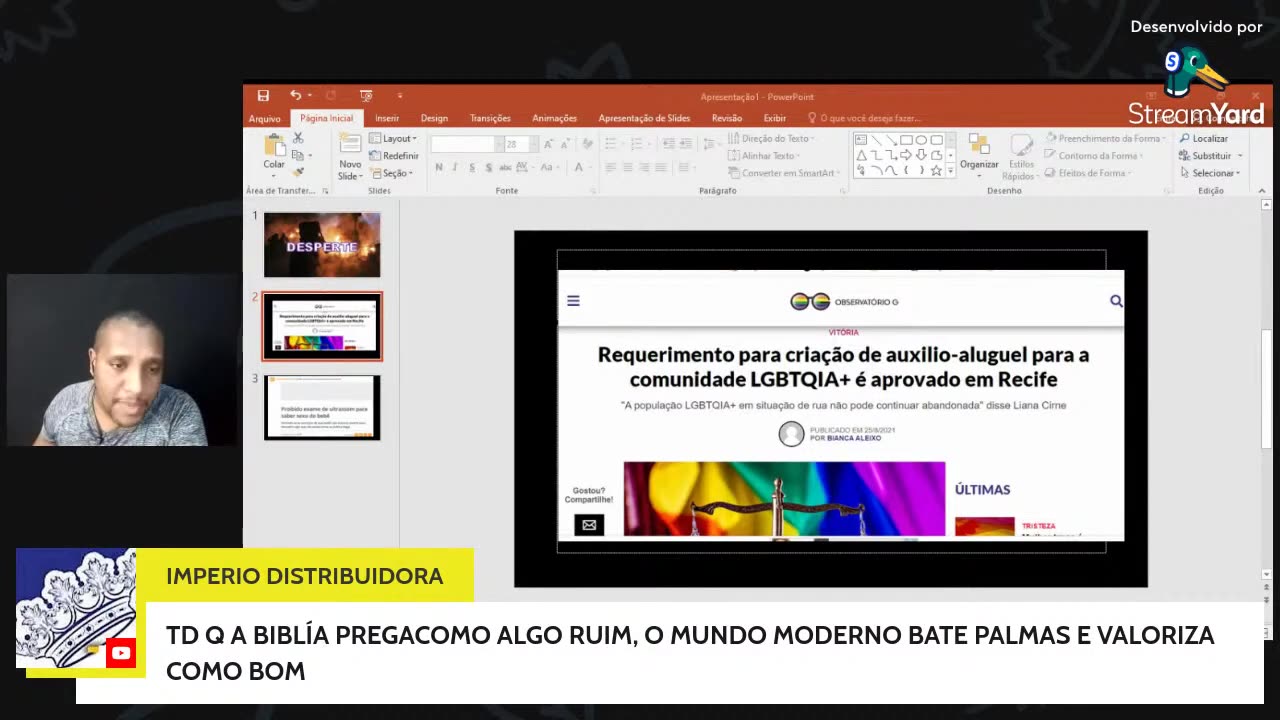Click the Exibir tab
Screen dimensions: 1280x720
(775, 118)
